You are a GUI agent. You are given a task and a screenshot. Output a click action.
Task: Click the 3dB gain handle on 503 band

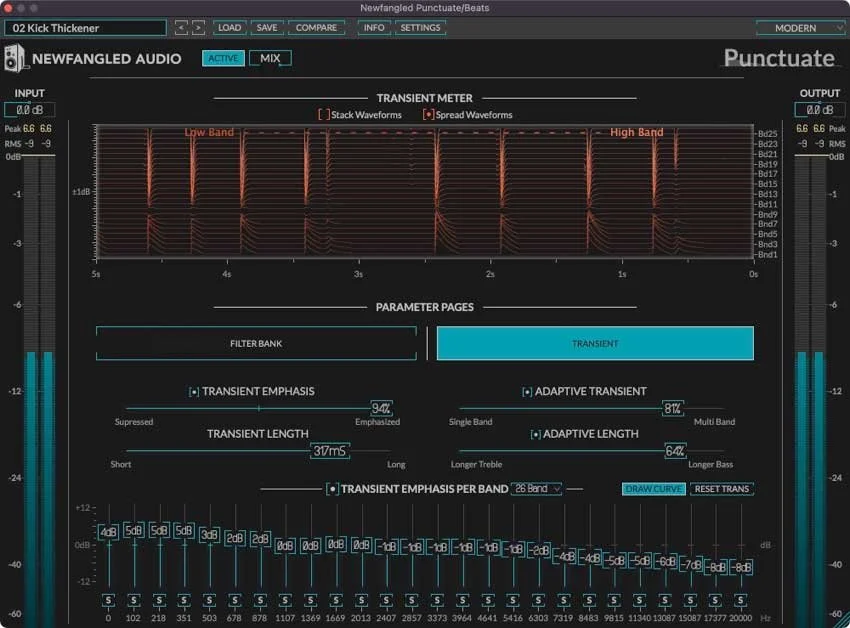coord(209,535)
